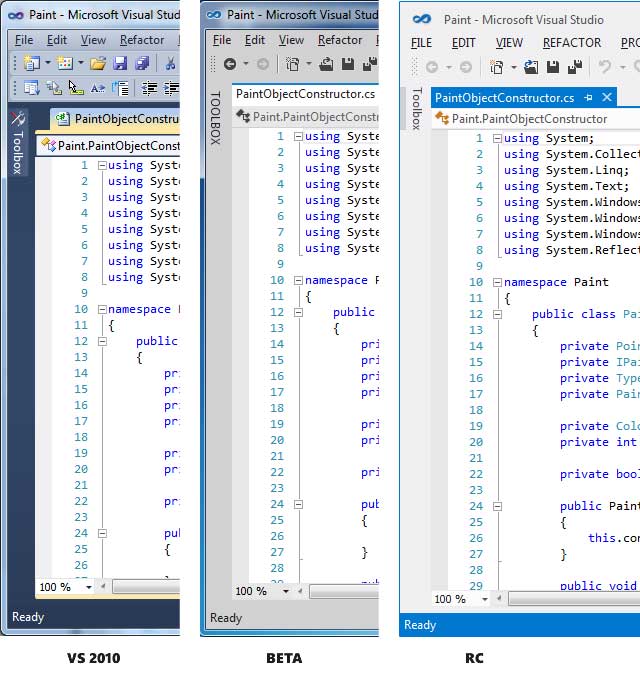The height and width of the screenshot is (680, 640).
Task: Collapse method at line 24 in BETA window
Action: (298, 504)
